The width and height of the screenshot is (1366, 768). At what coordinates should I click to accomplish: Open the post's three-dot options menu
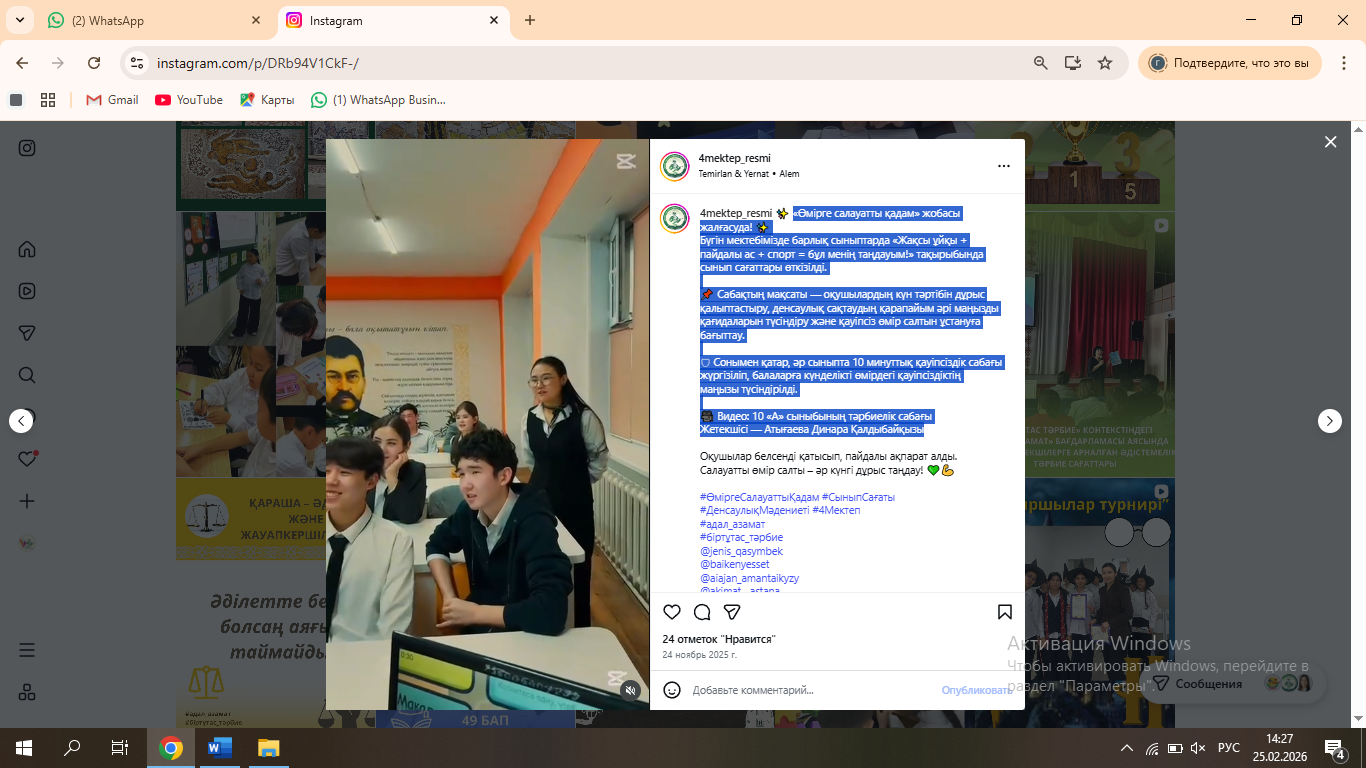click(1003, 166)
